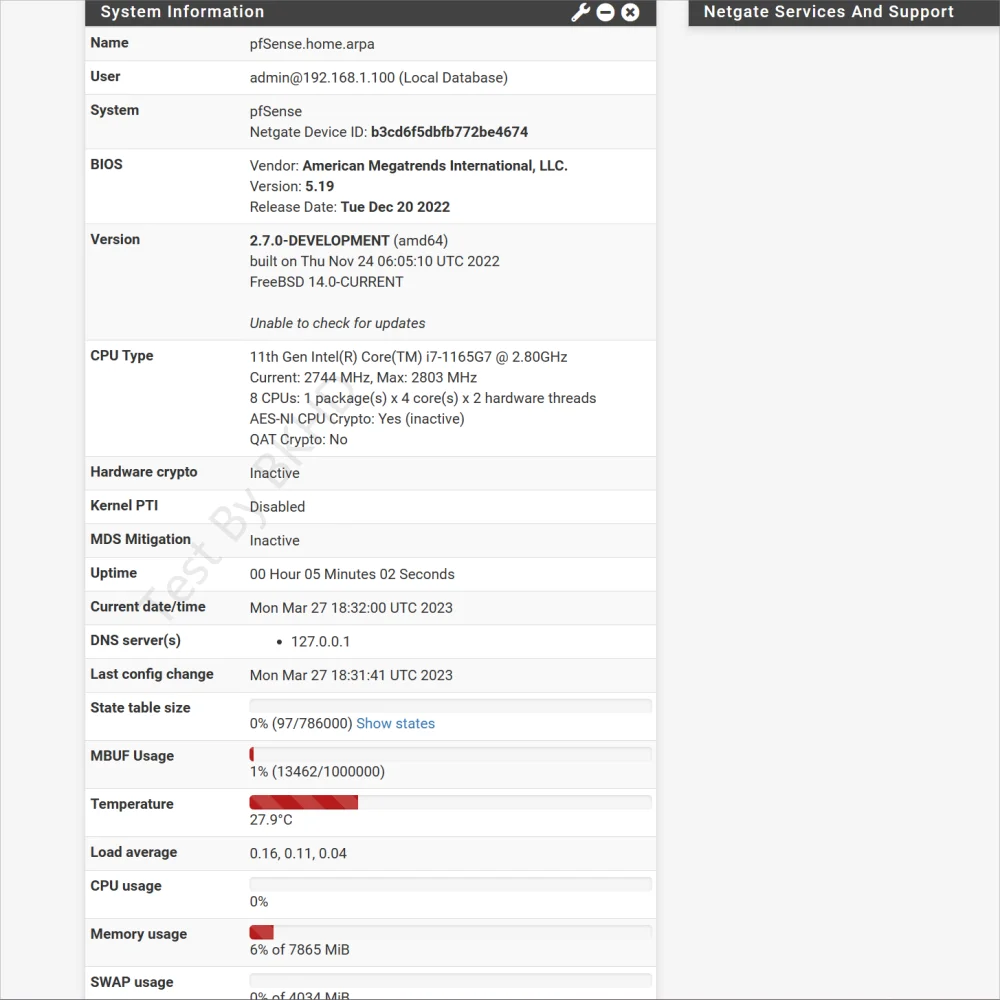
Task: Click the temperature reading 27.9°C
Action: (x=271, y=820)
